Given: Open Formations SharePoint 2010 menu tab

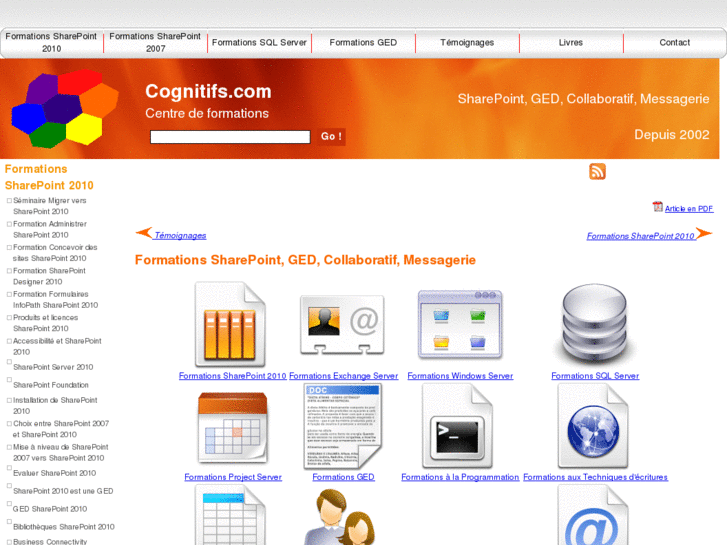Looking at the screenshot, I should tap(51, 42).
